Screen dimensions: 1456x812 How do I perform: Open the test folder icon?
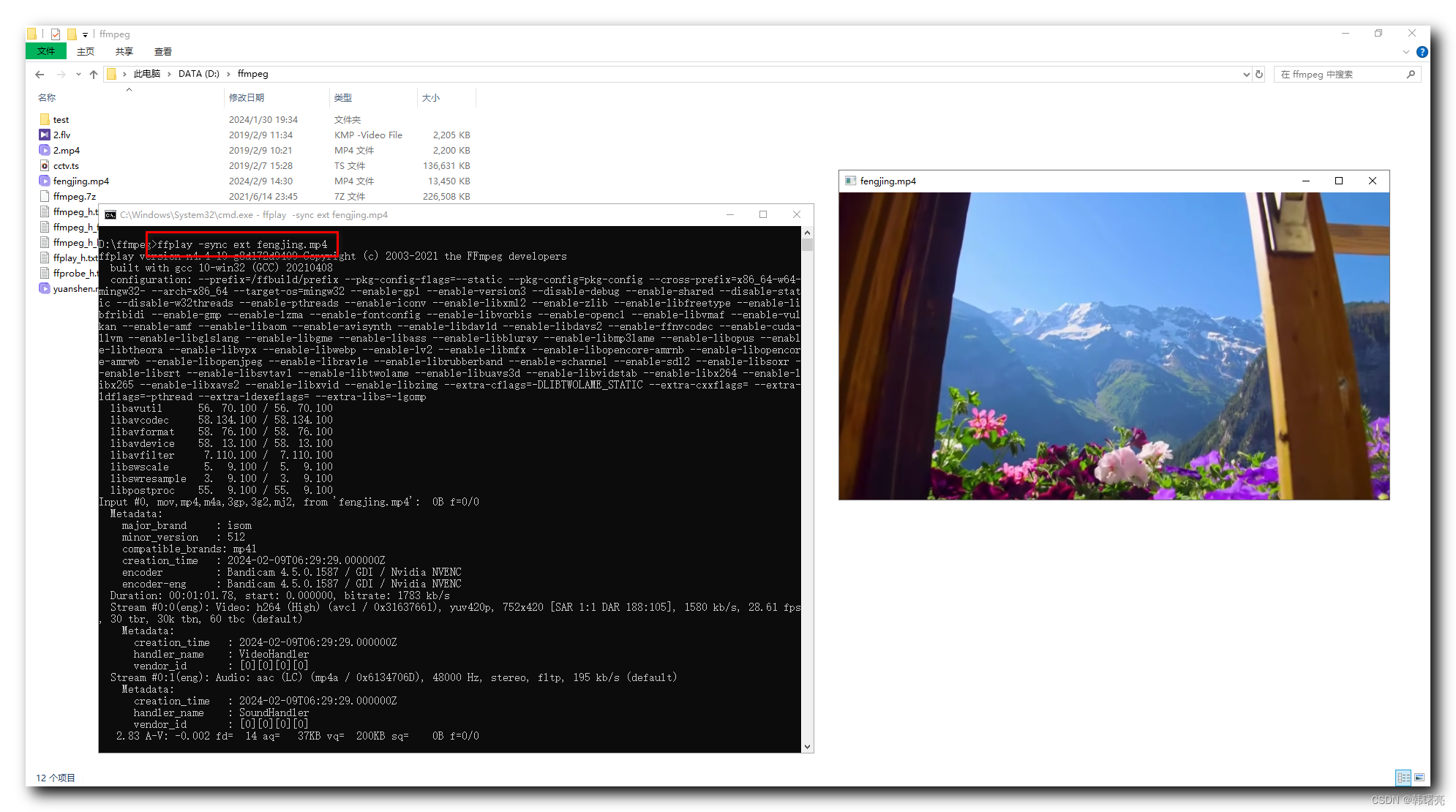pos(45,119)
